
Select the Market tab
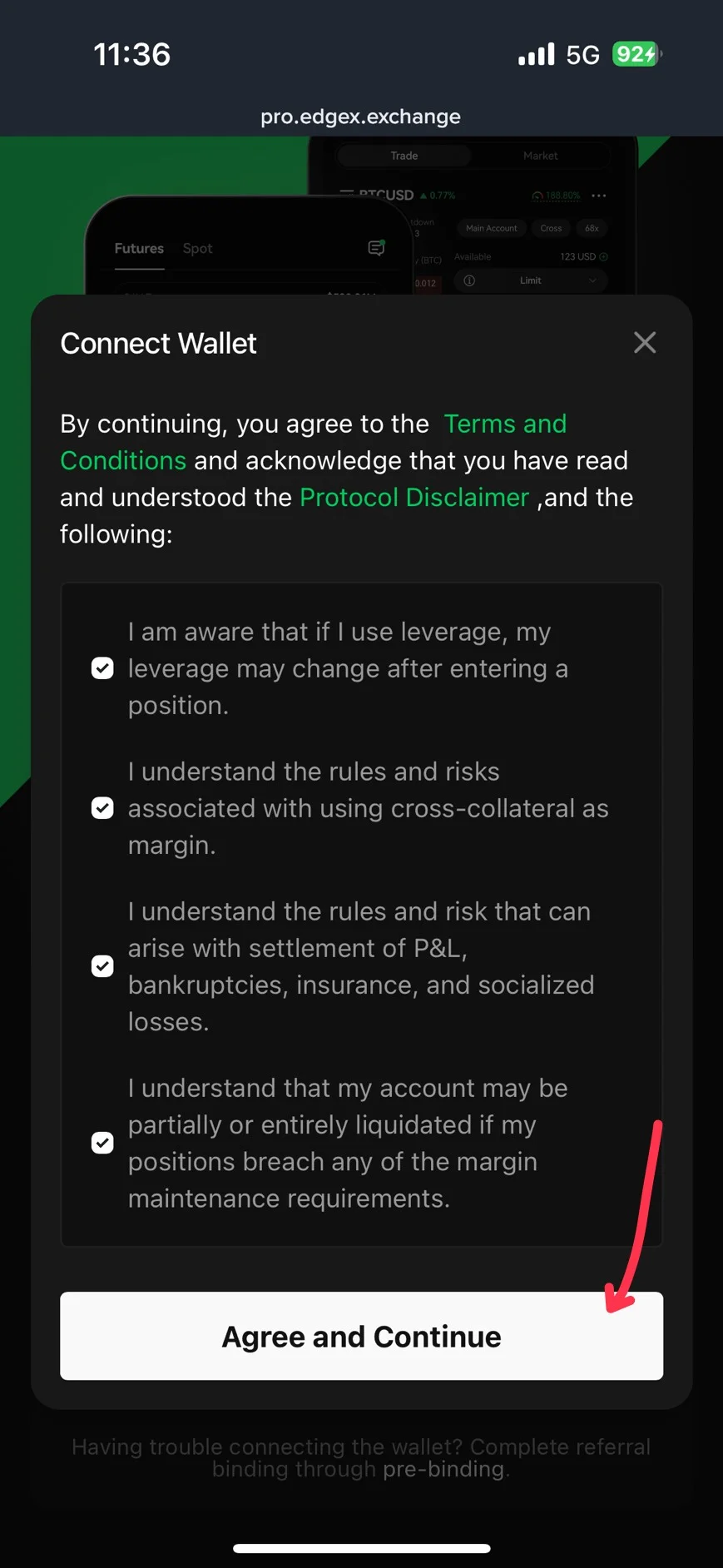pos(540,156)
